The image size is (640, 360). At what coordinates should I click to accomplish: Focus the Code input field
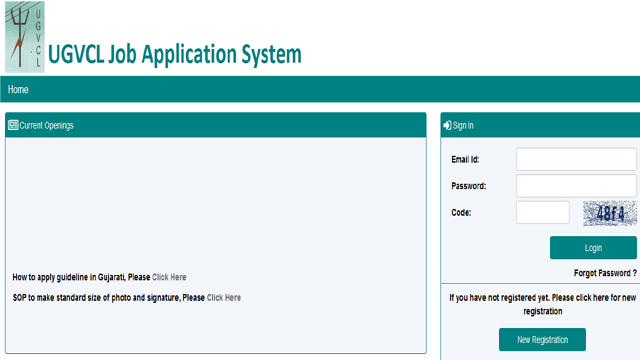point(542,212)
